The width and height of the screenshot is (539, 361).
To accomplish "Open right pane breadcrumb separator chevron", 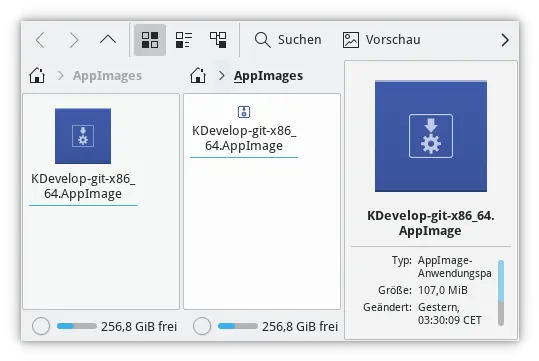I will (222, 76).
